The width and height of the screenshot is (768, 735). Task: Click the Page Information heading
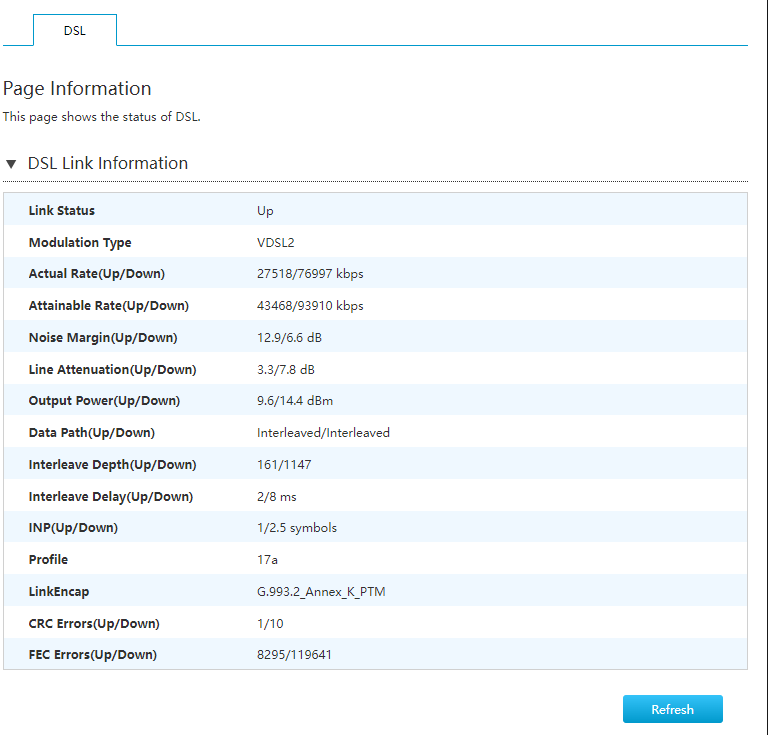[x=77, y=88]
